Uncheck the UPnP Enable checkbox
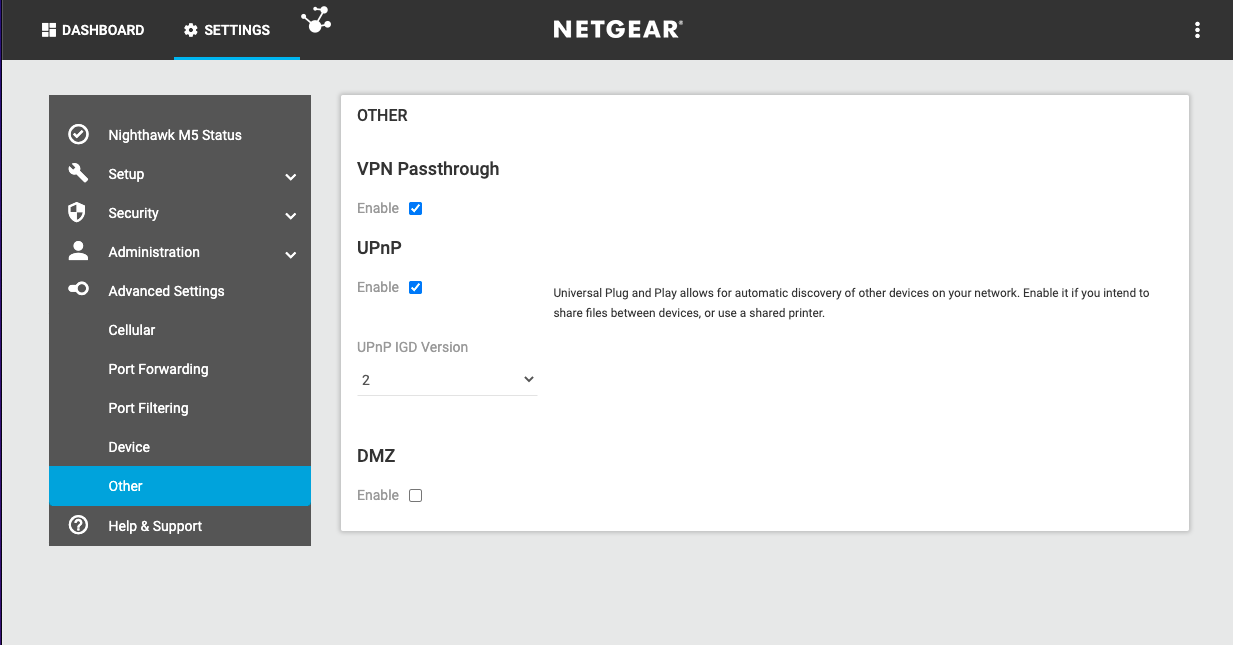 pyautogui.click(x=416, y=287)
